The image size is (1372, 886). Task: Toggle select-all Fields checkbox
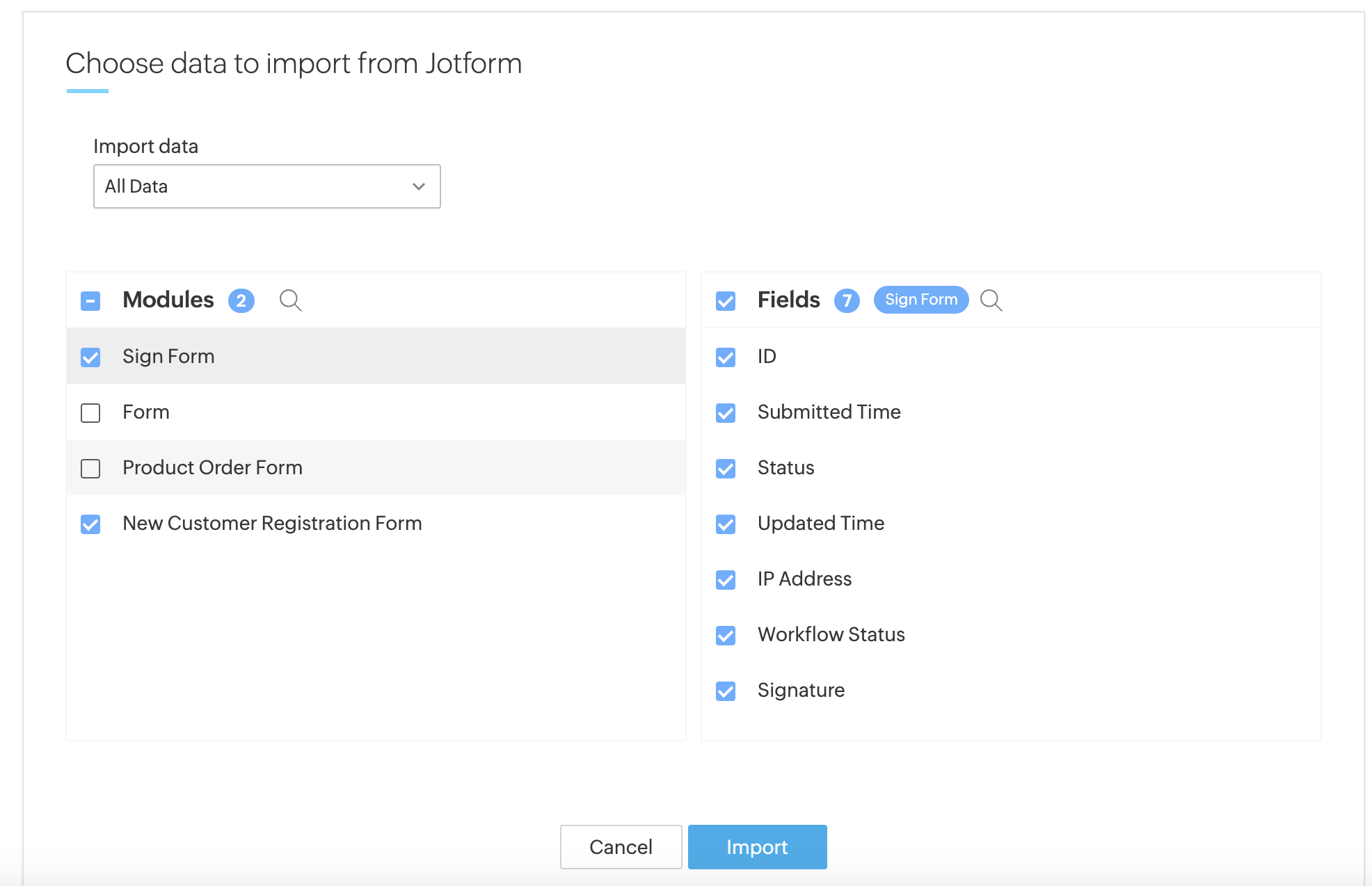click(x=726, y=301)
